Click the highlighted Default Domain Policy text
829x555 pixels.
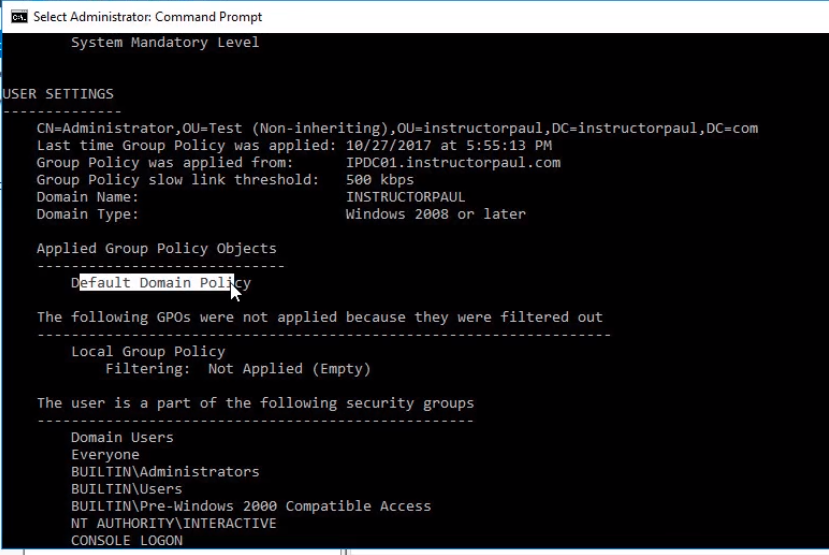click(x=161, y=283)
